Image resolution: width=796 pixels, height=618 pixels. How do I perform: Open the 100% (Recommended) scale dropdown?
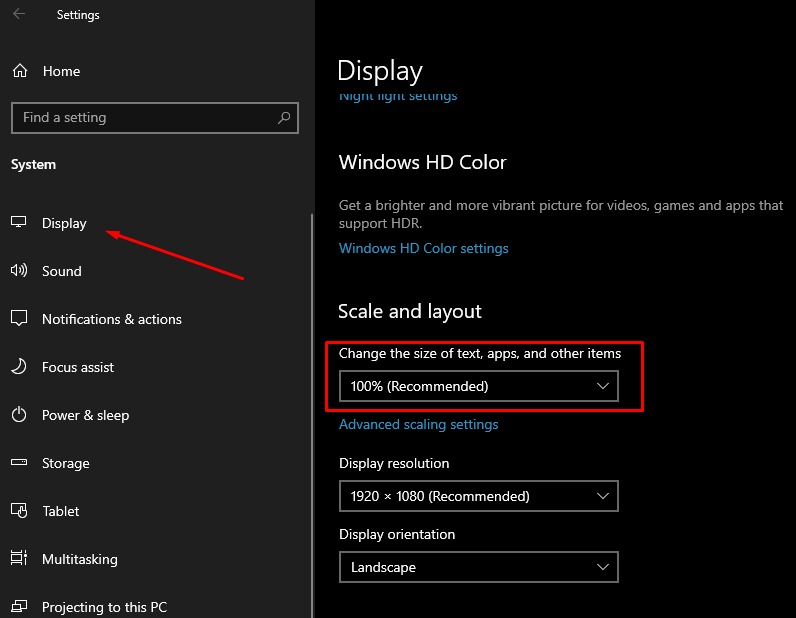[479, 386]
